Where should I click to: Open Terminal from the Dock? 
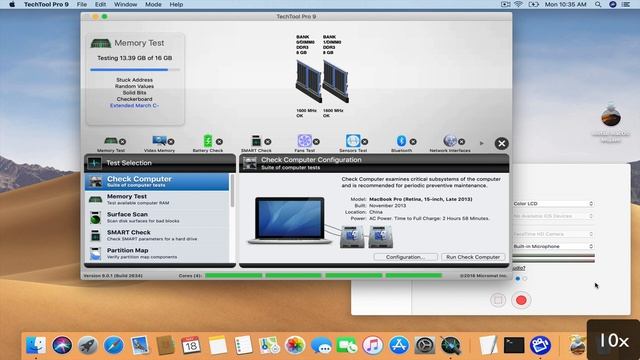514,345
